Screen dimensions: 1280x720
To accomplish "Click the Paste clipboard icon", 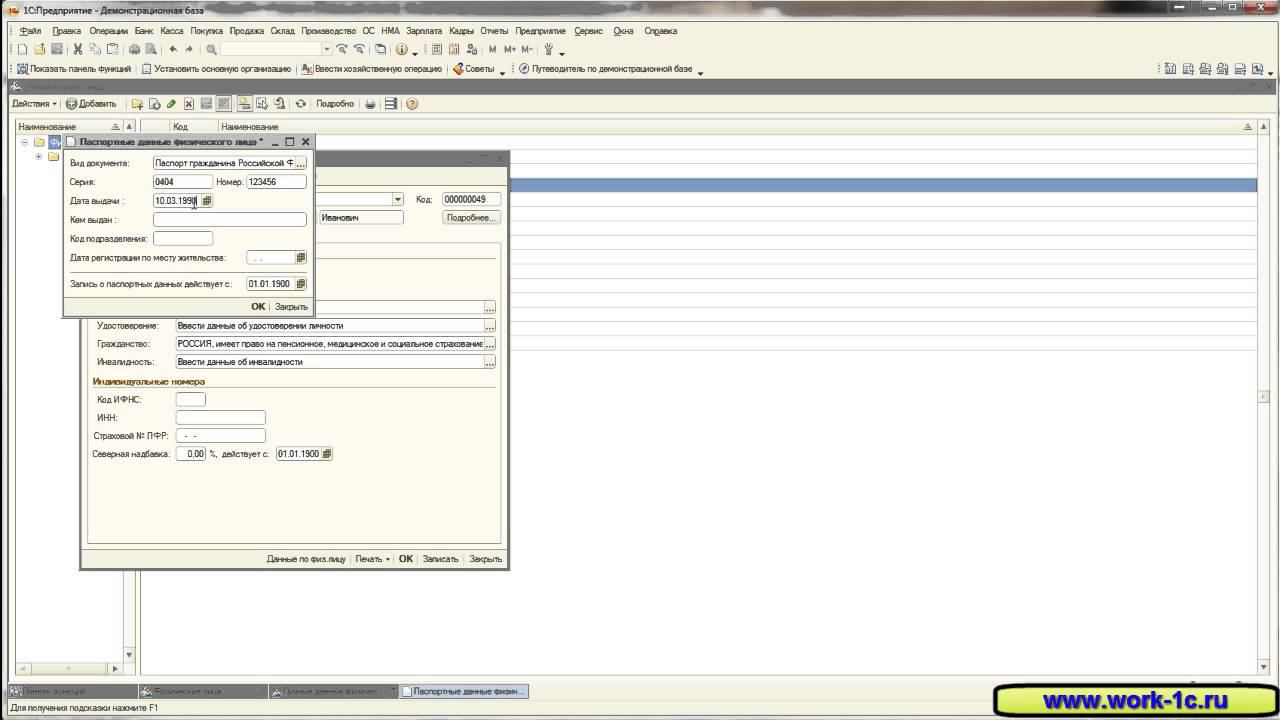I will tap(113, 49).
